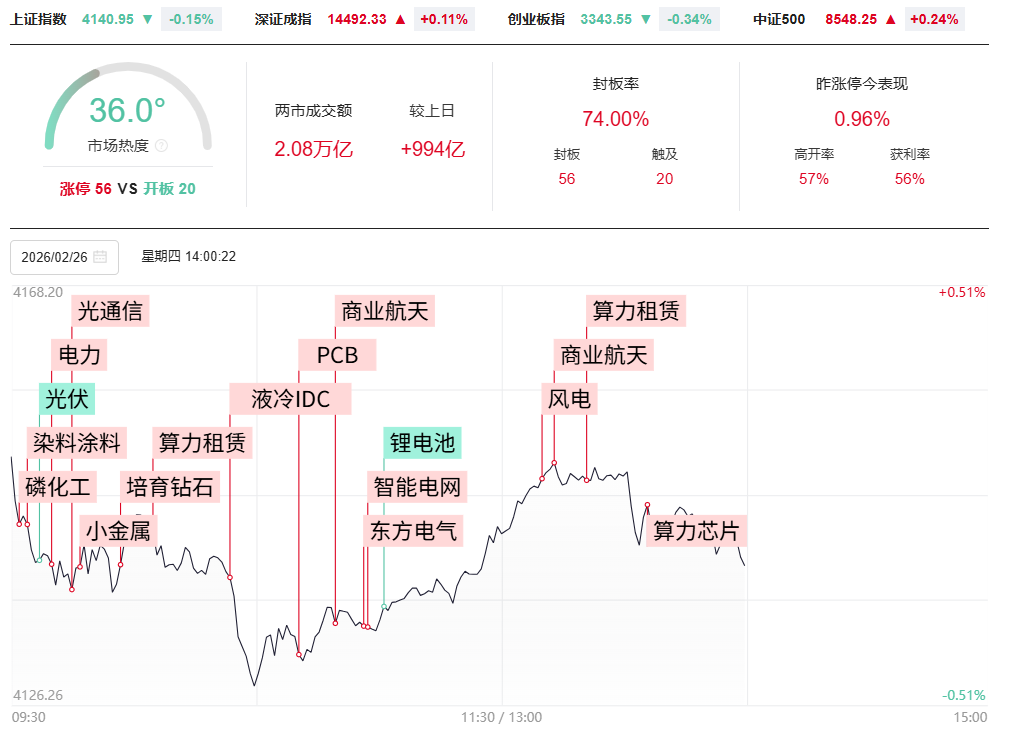Select the green 光伏 sector tag

coord(67,399)
